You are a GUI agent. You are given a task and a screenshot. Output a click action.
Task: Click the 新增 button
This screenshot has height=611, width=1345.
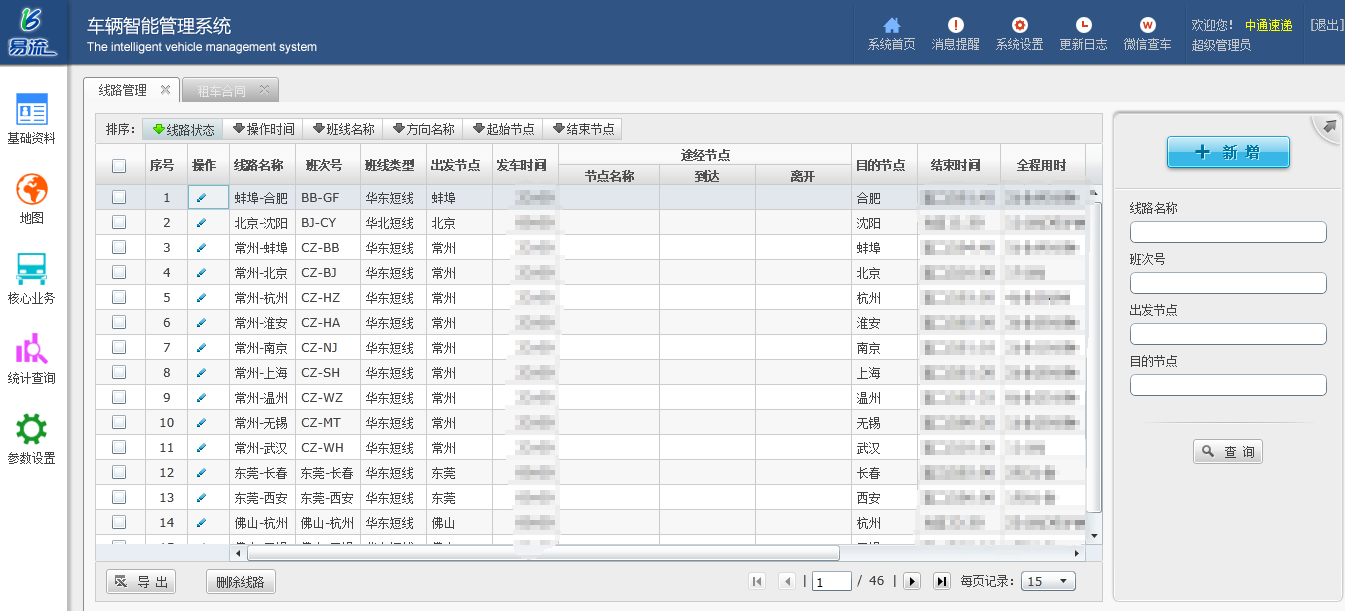(x=1228, y=152)
